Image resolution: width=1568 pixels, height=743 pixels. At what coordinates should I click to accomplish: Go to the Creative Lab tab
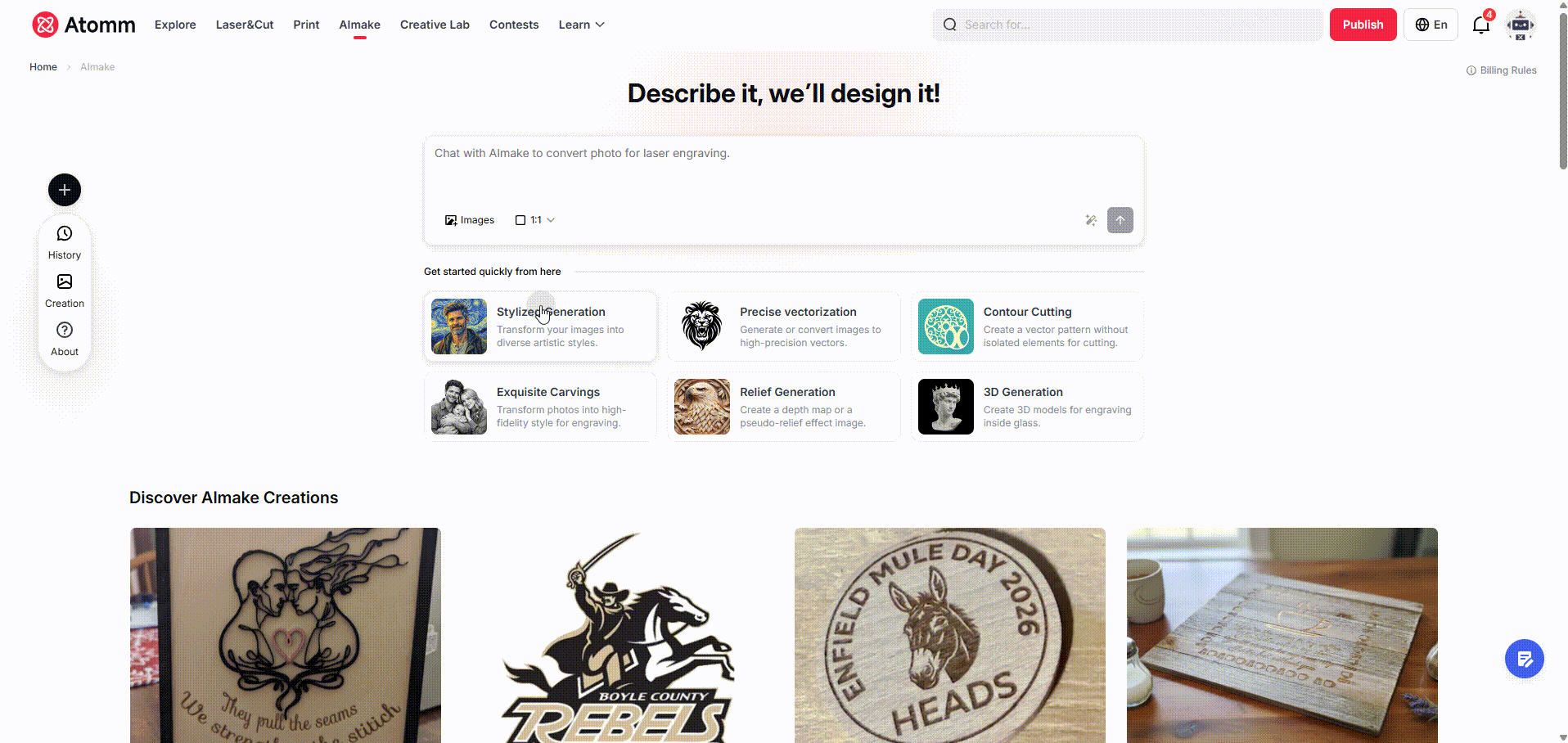click(435, 25)
